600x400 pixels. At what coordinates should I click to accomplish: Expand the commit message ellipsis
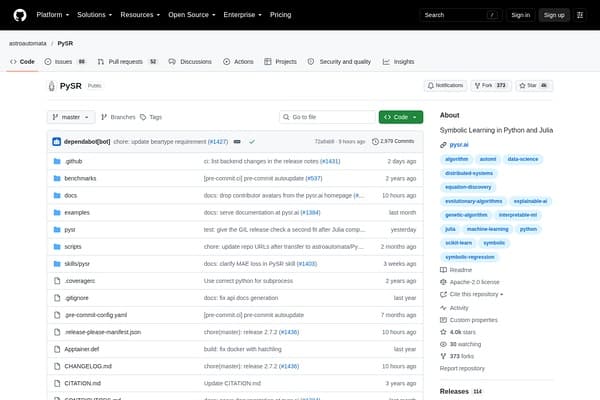237,142
